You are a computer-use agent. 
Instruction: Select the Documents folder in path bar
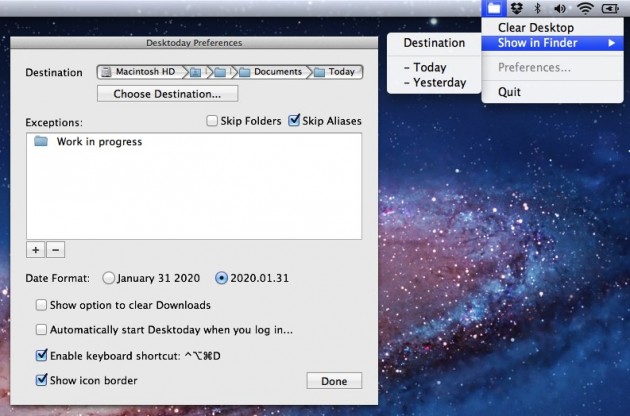point(270,72)
